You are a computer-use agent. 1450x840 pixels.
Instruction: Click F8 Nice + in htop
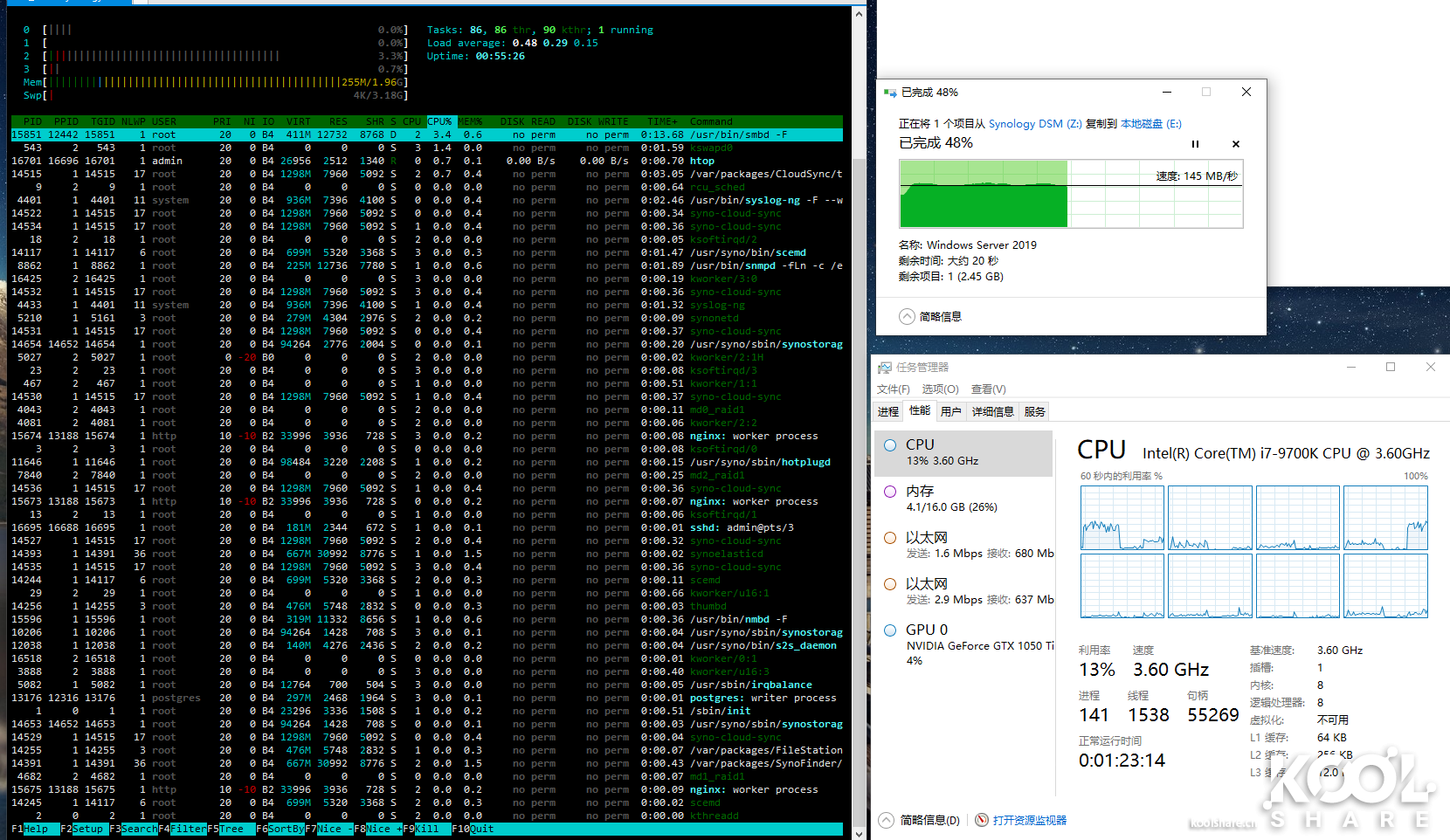tap(377, 829)
